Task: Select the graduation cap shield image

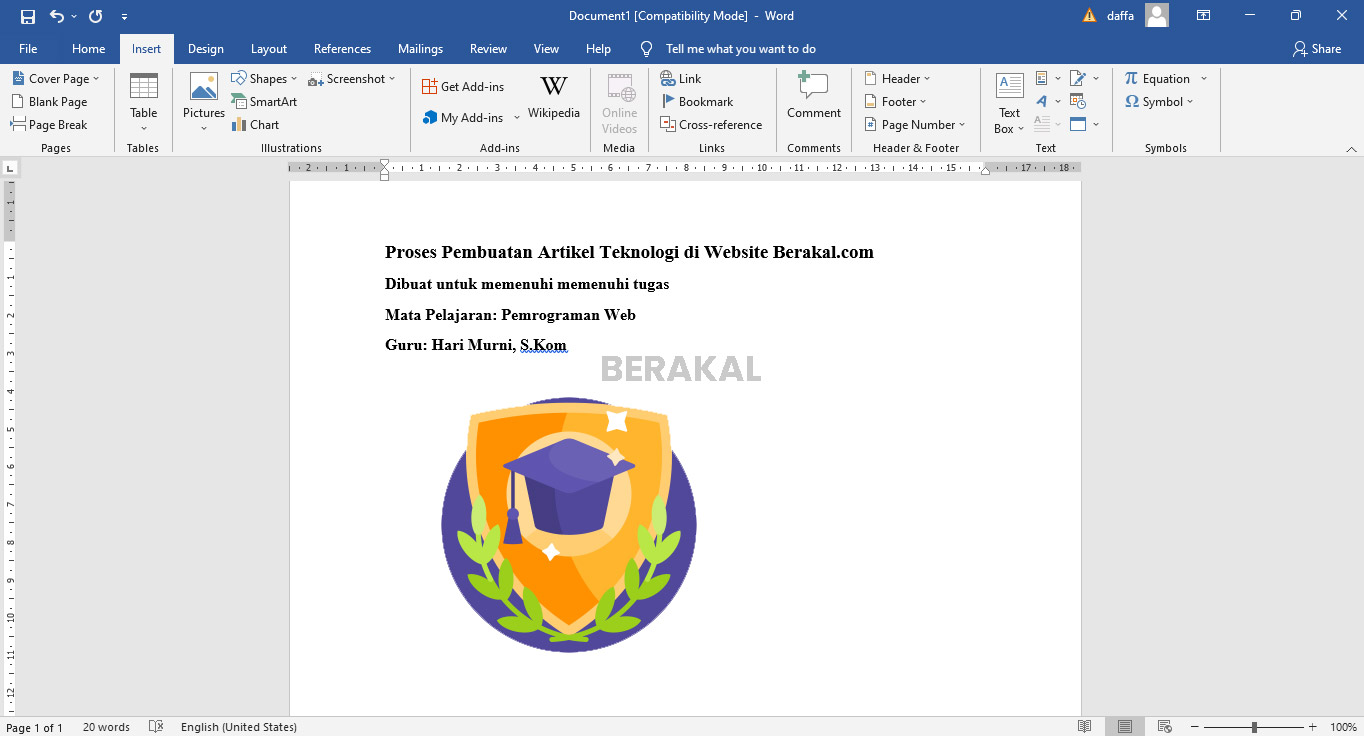Action: tap(569, 525)
